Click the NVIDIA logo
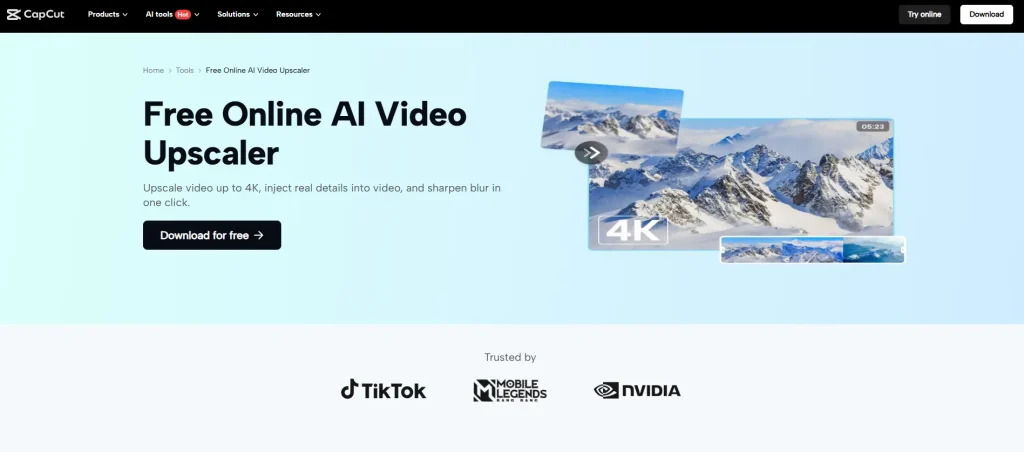 click(x=637, y=391)
